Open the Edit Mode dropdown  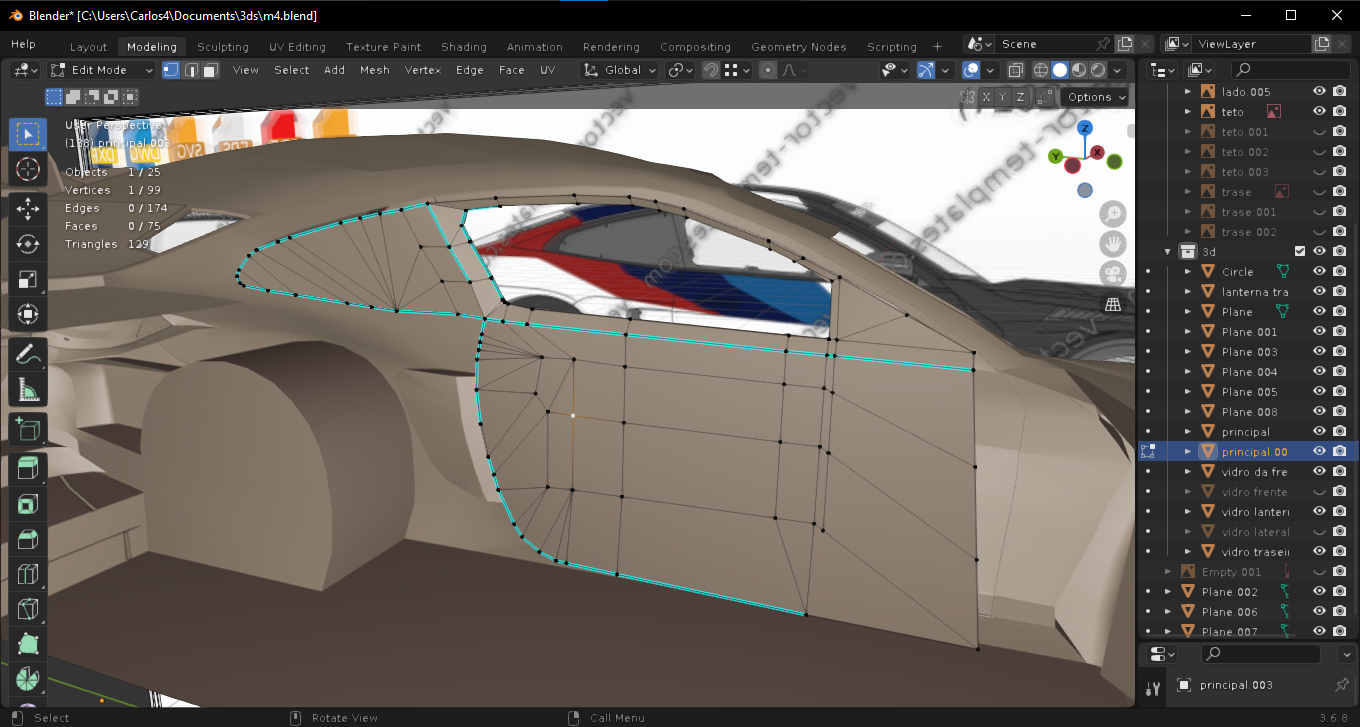[102, 70]
